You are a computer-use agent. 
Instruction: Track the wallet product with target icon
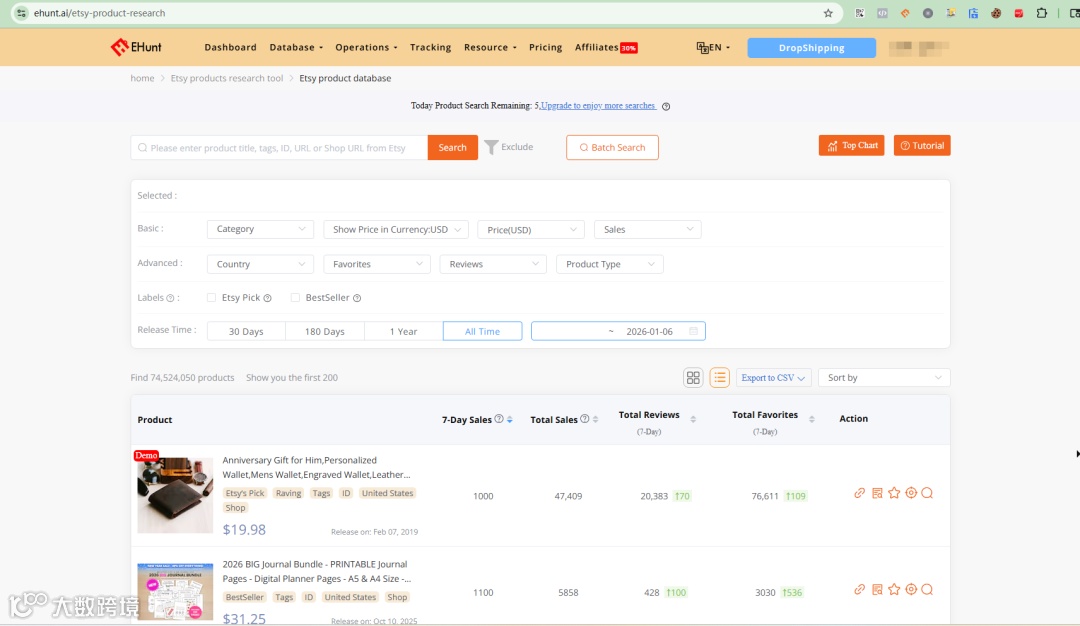pos(911,493)
